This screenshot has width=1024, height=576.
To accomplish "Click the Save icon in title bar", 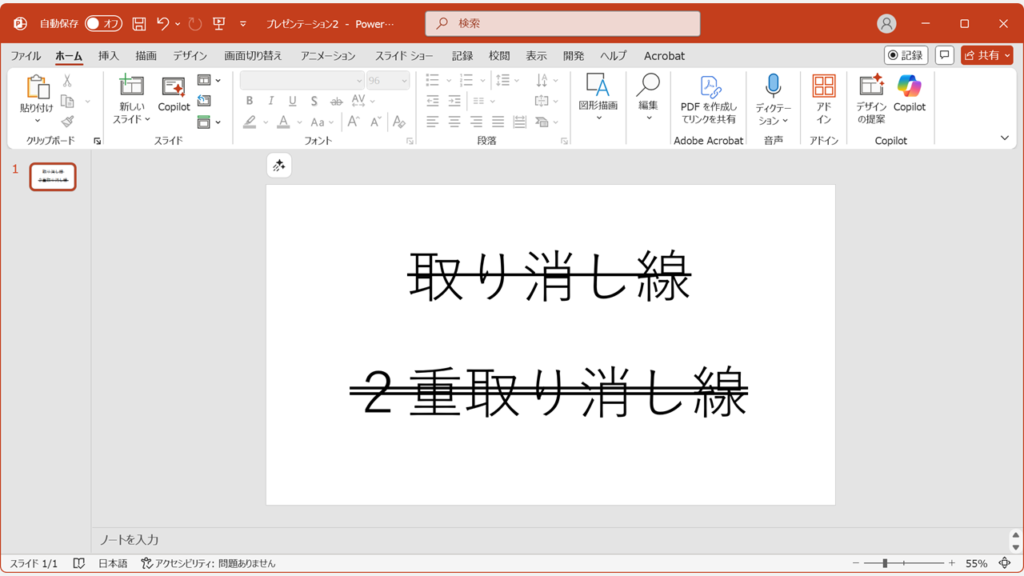I will click(139, 23).
